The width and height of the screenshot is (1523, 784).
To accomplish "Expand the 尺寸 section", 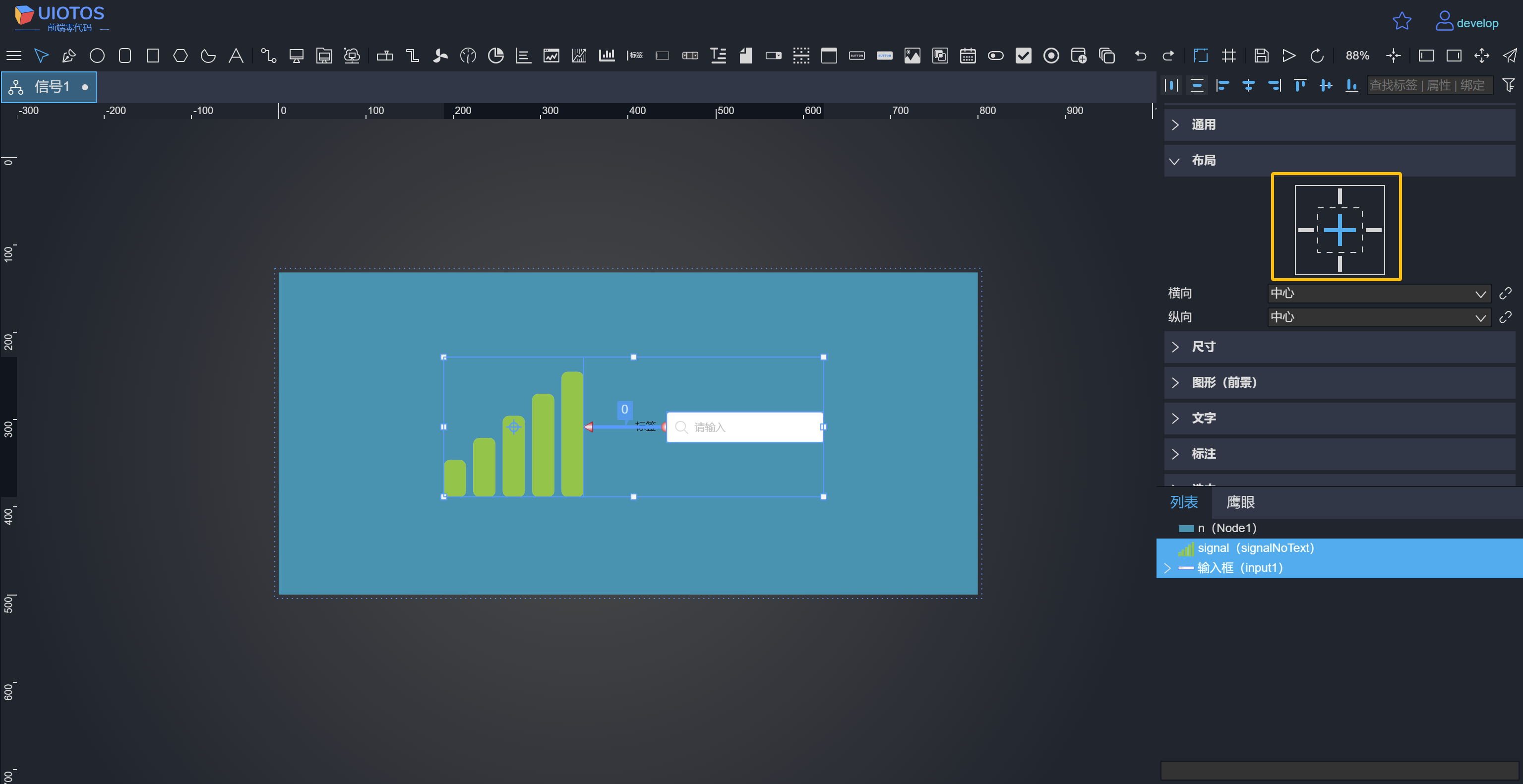I will click(x=1339, y=347).
